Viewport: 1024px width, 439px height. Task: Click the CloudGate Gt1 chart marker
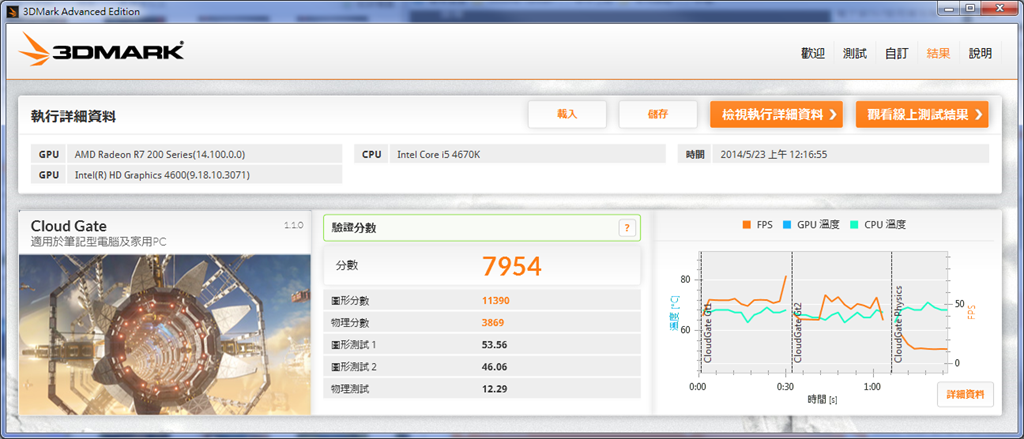708,333
